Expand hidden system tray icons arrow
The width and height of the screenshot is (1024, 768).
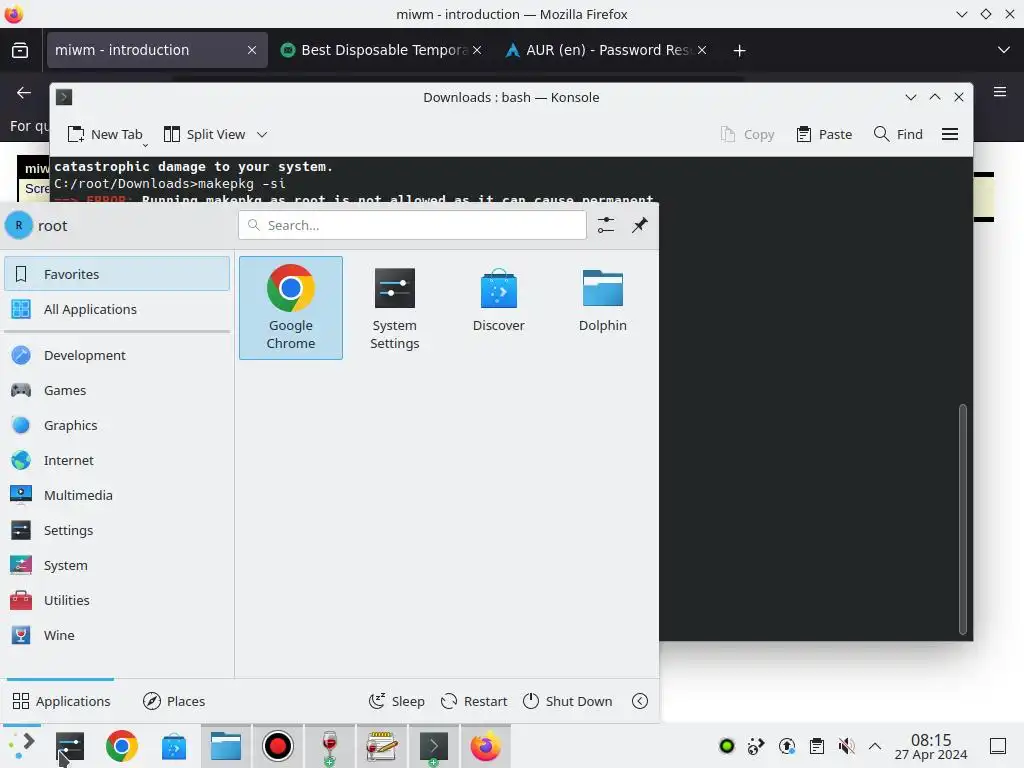coord(875,746)
